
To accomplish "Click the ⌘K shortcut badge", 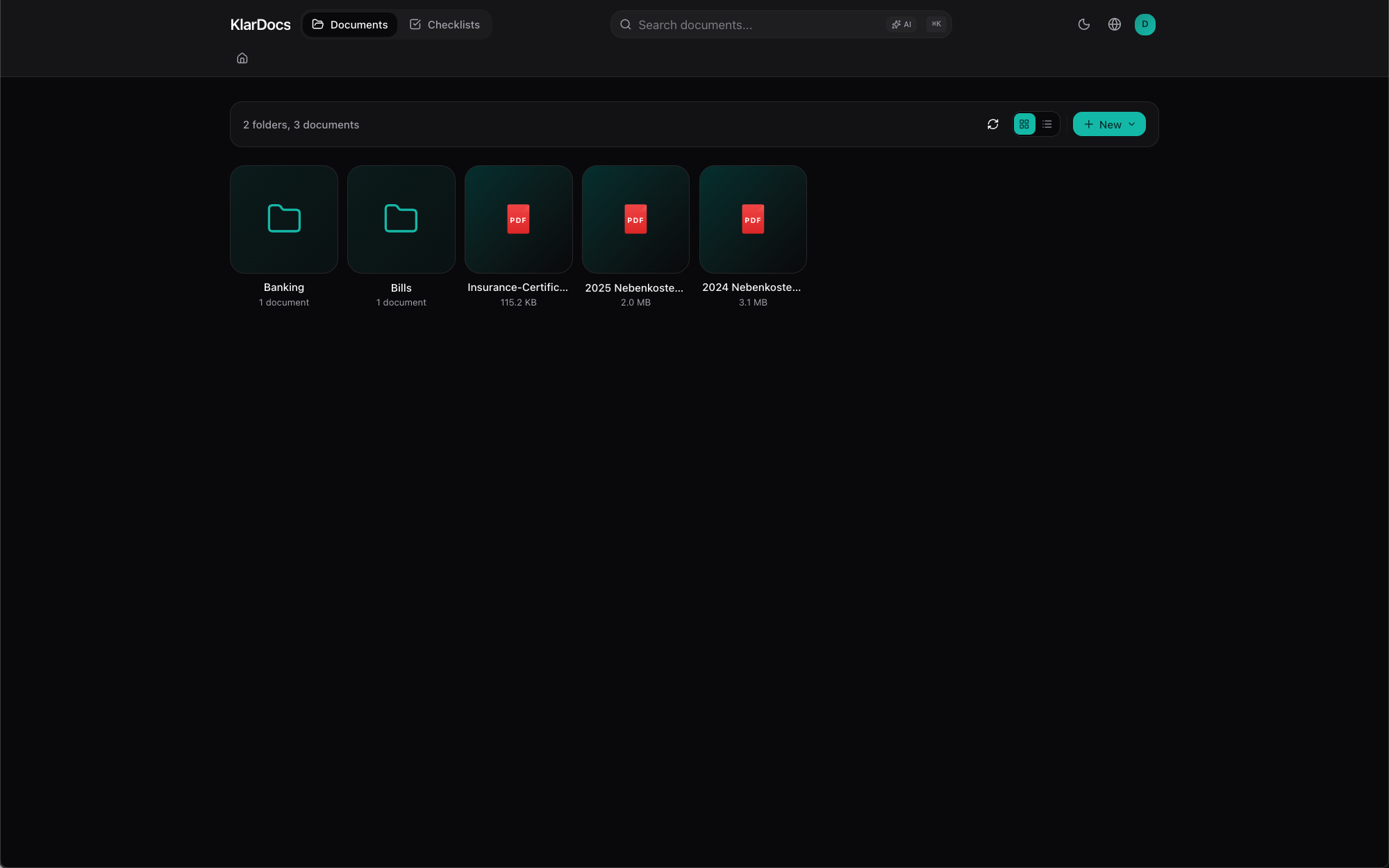I will click(x=936, y=24).
